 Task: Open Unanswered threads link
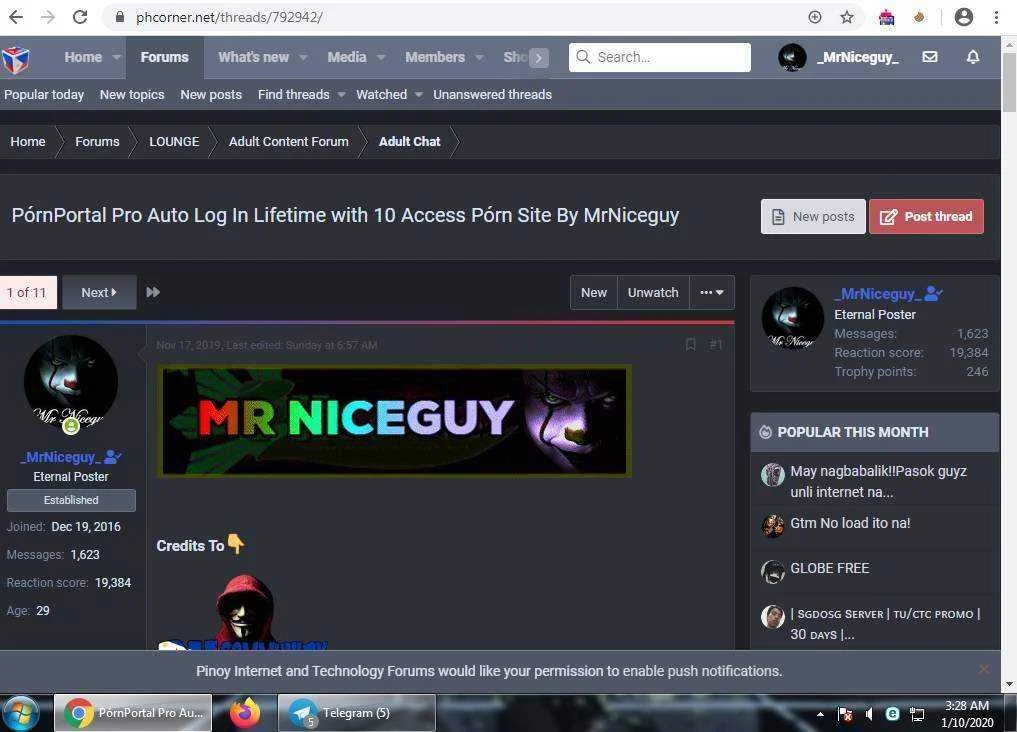492,95
